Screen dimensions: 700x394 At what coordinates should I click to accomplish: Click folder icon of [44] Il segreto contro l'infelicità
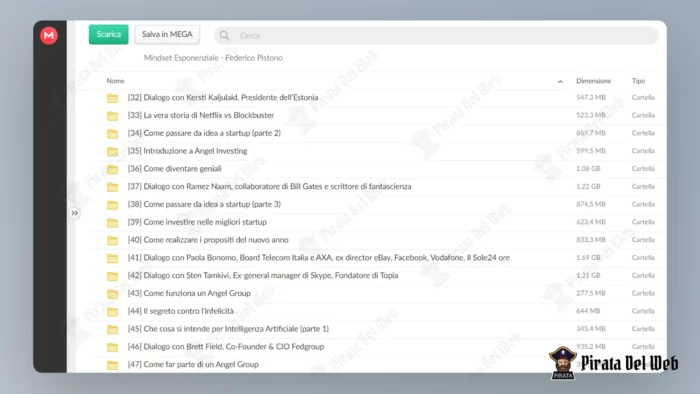coord(112,311)
